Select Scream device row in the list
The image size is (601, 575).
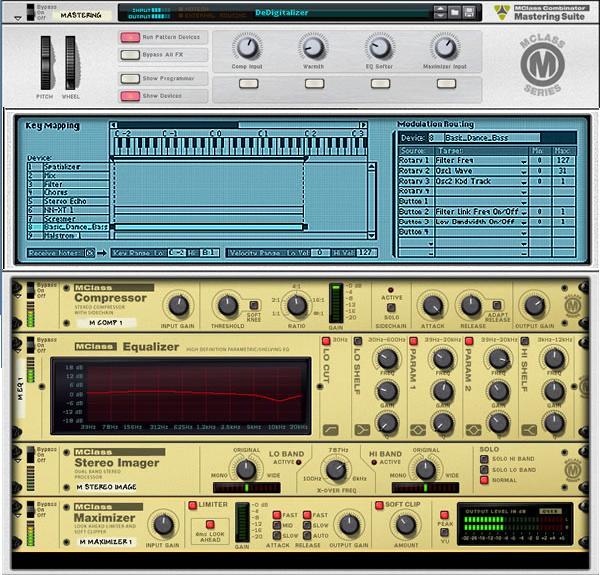[x=68, y=219]
